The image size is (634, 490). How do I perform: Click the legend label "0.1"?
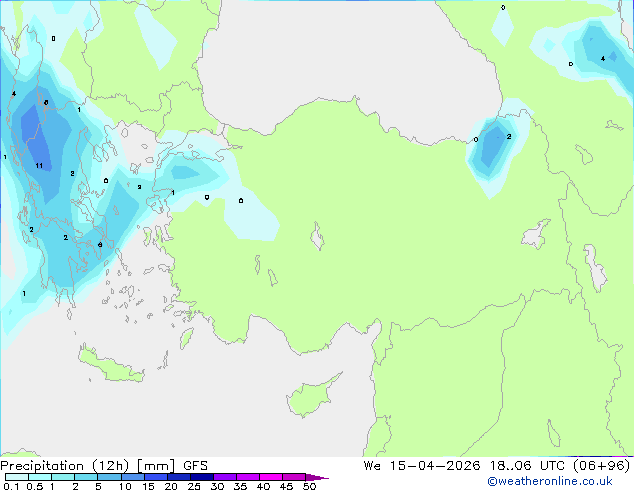(x=11, y=486)
